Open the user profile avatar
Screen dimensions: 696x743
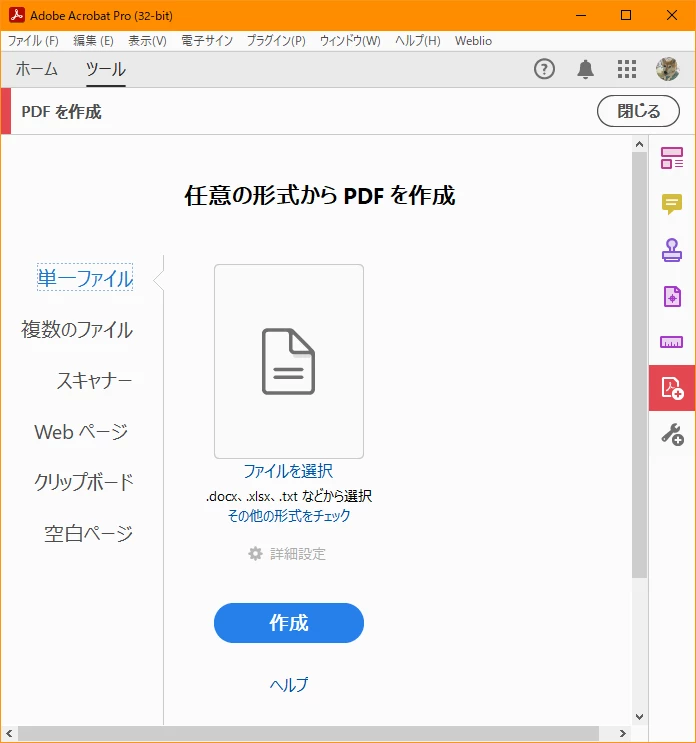pos(668,69)
